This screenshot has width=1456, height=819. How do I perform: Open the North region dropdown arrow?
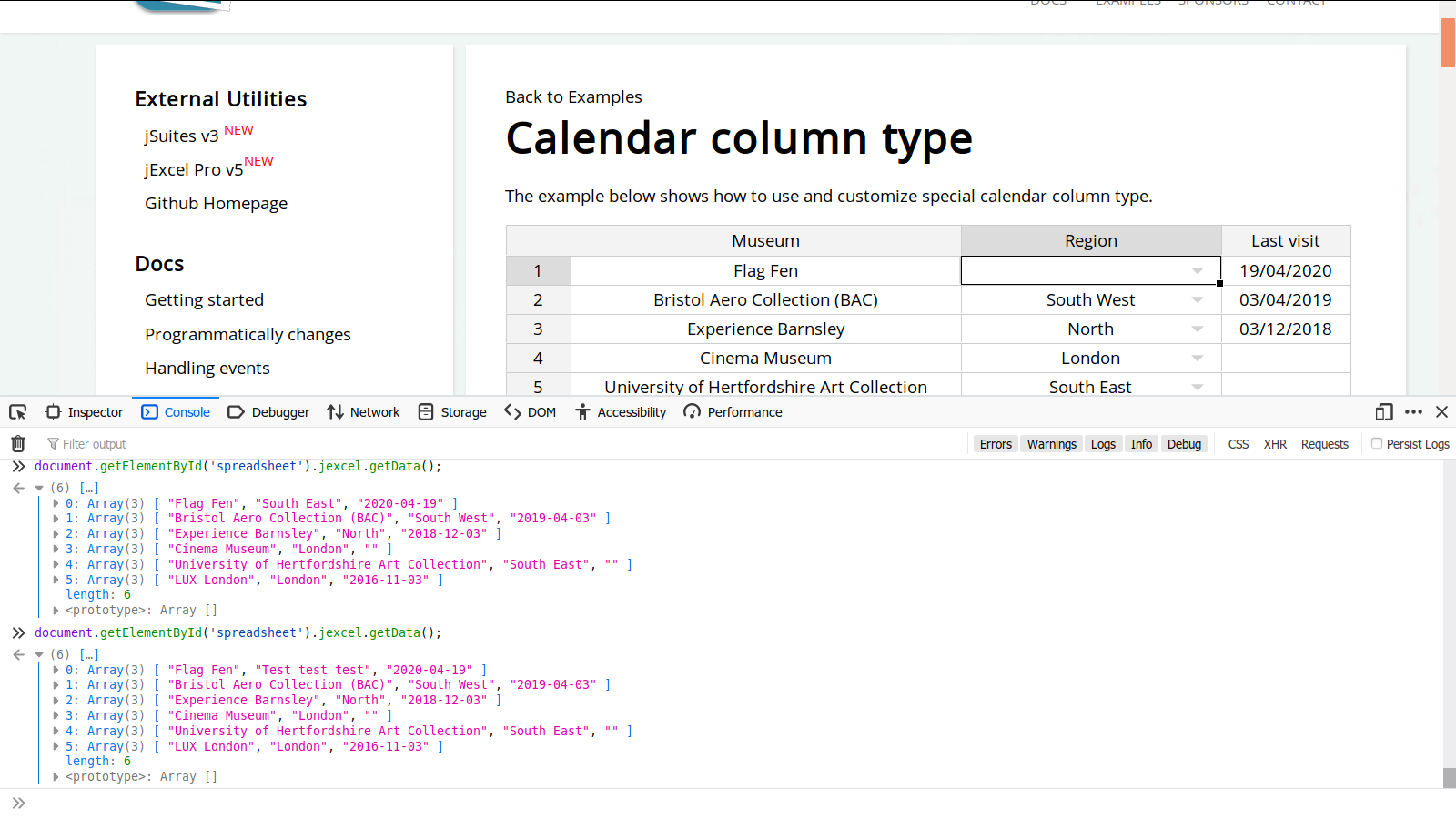click(1198, 329)
